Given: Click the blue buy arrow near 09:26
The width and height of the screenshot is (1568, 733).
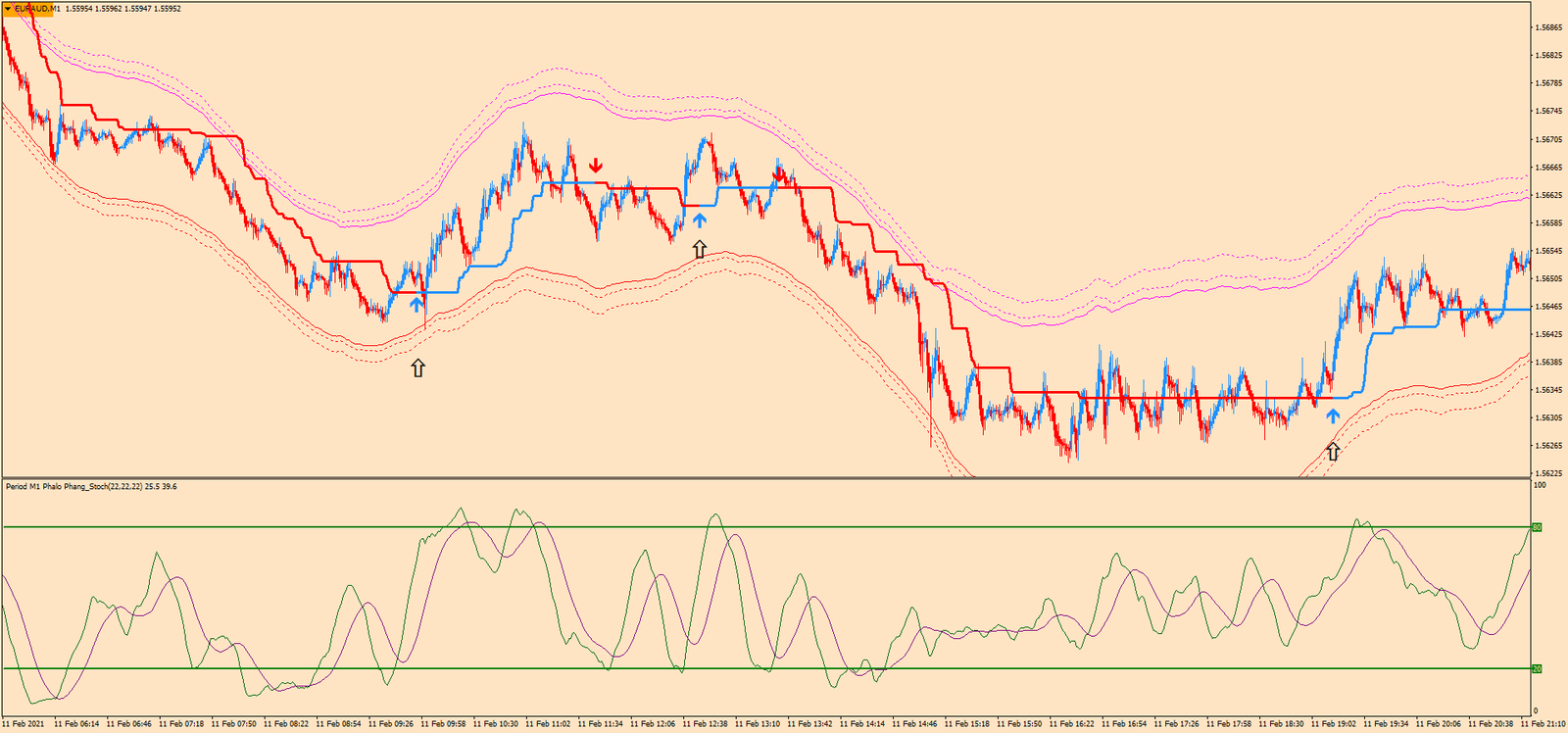Looking at the screenshot, I should point(416,304).
